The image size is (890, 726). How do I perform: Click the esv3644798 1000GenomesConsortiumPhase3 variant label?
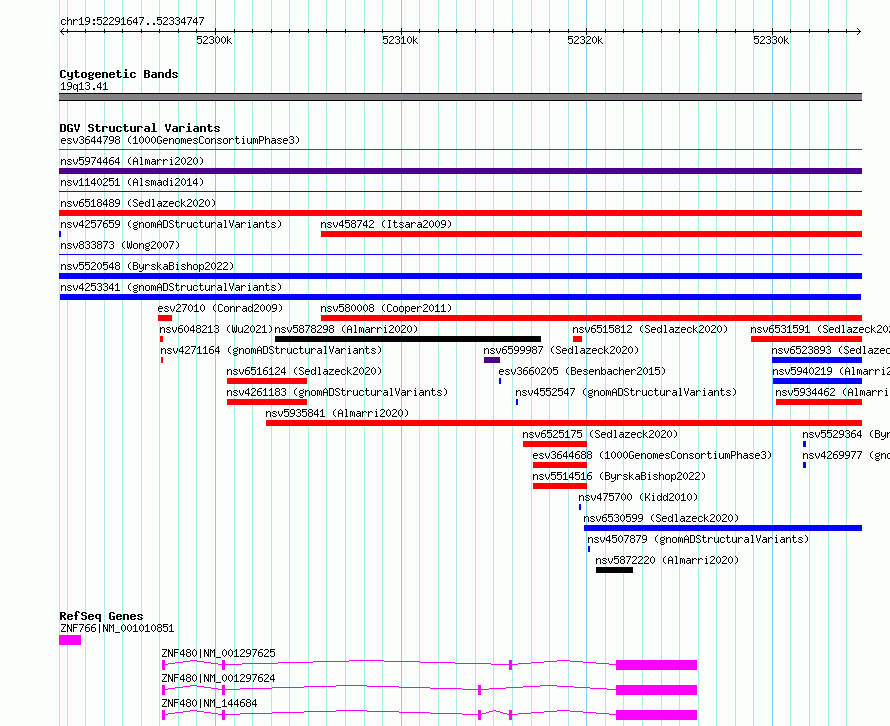180,140
